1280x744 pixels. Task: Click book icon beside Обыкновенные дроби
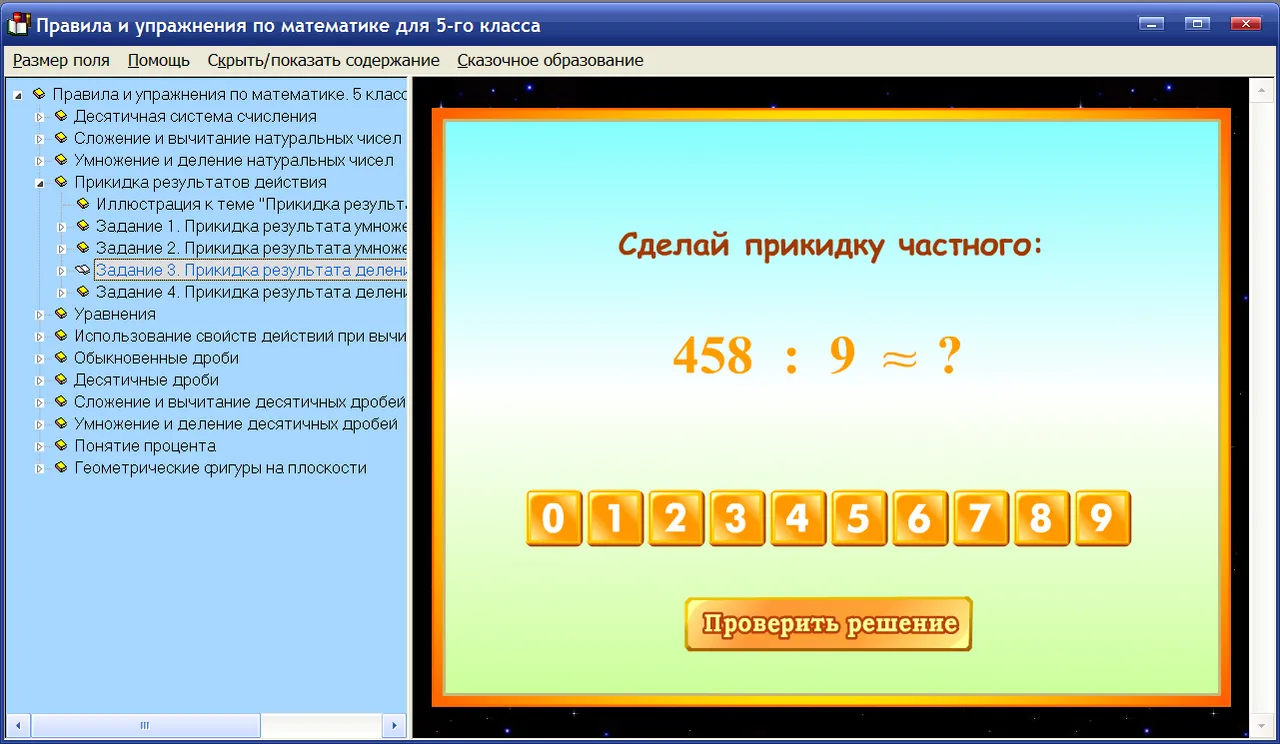(61, 358)
